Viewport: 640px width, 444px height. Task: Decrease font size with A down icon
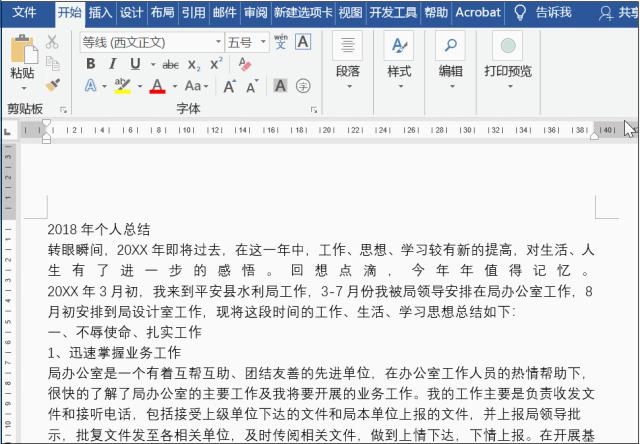click(x=252, y=86)
